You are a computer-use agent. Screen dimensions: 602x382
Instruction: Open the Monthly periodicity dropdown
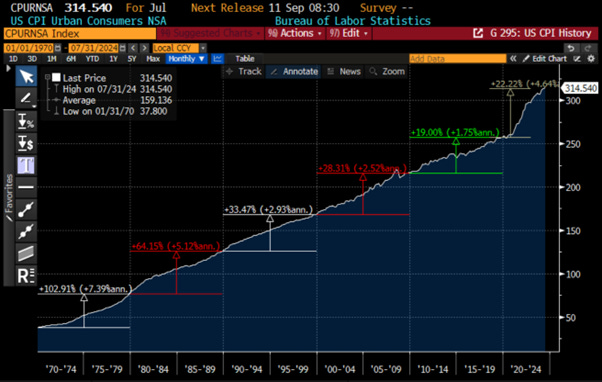tap(186, 59)
